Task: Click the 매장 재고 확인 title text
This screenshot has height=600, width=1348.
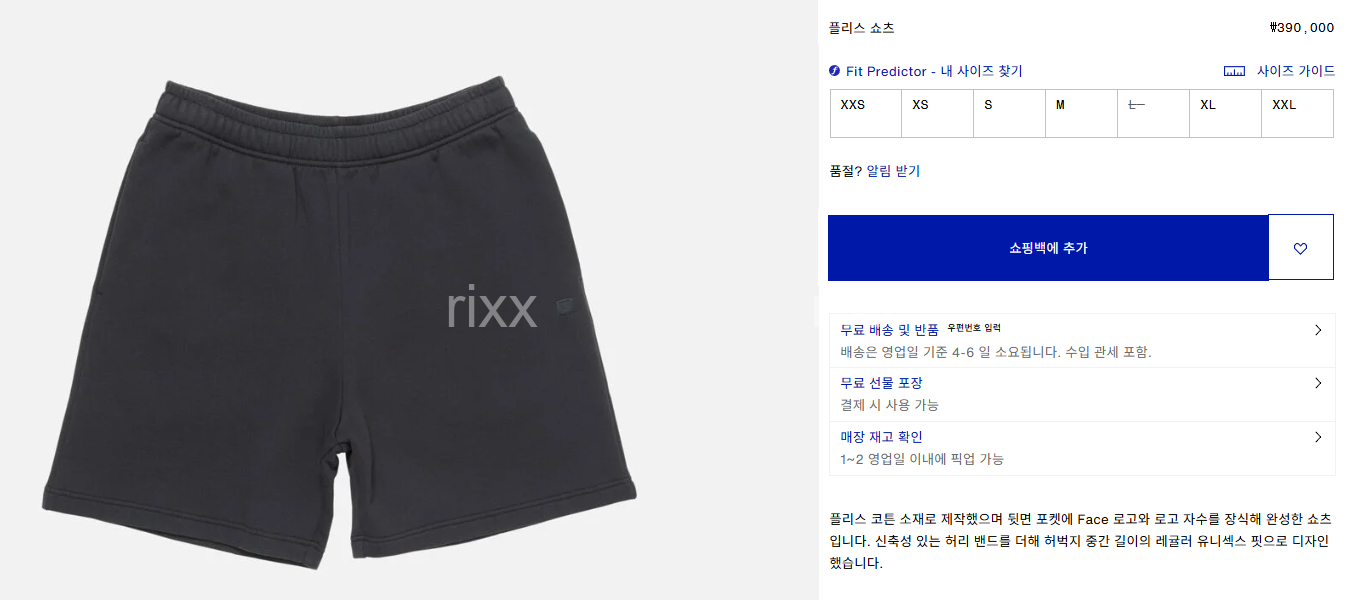Action: pos(881,437)
